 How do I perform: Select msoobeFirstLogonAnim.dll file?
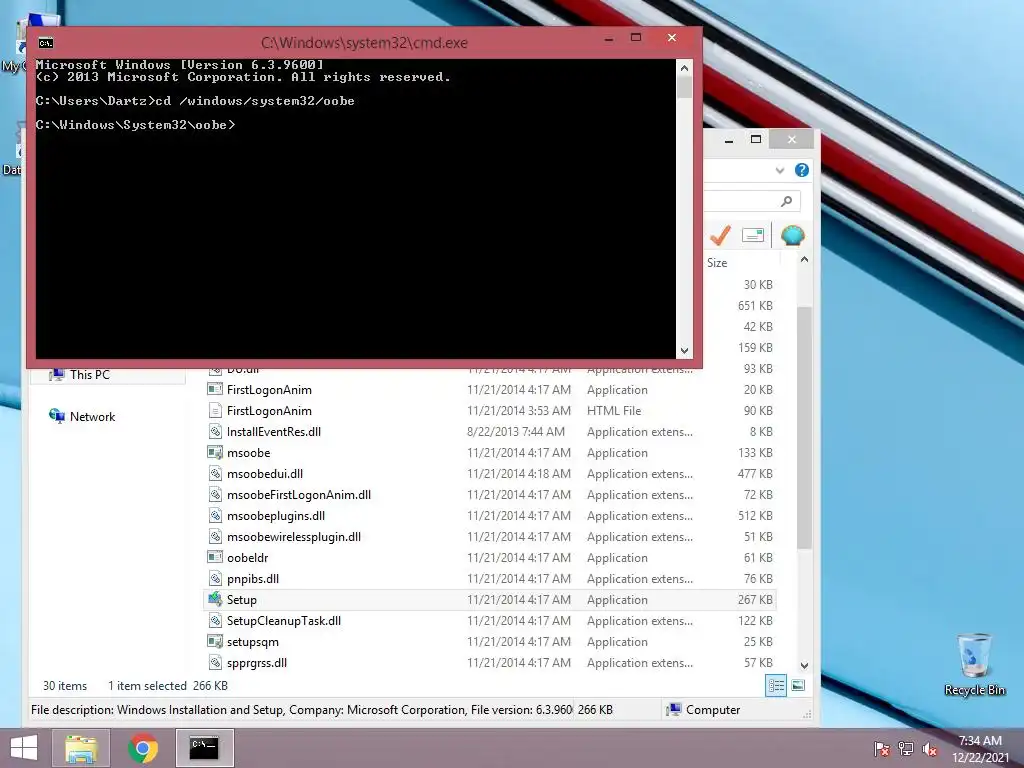490,494
